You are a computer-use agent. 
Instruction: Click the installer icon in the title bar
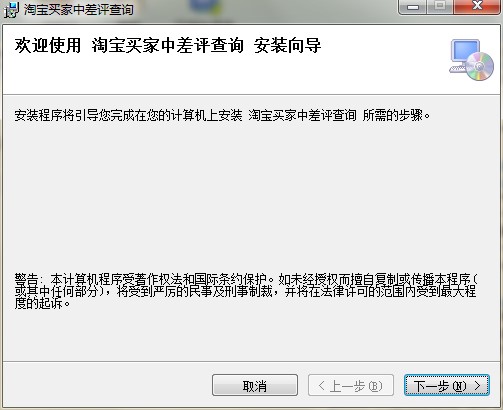point(11,9)
